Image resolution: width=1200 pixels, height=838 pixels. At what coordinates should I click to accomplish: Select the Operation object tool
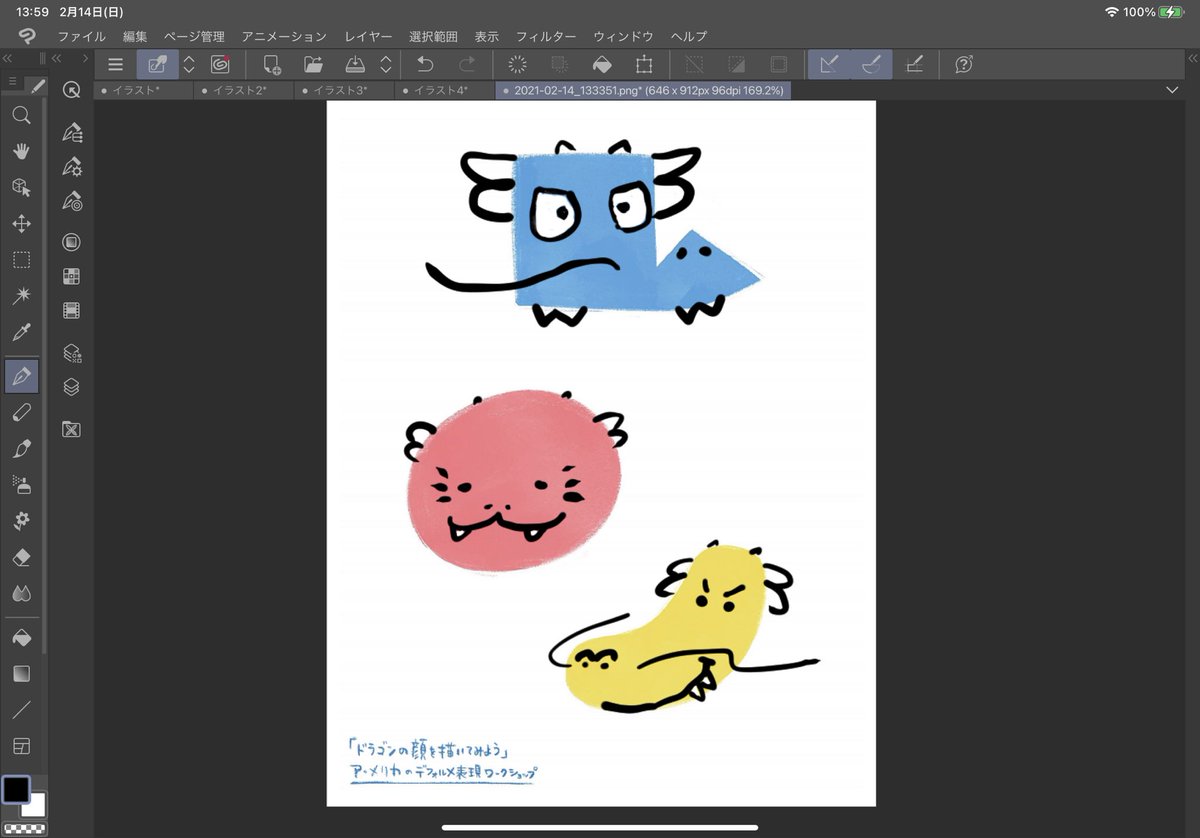pos(21,187)
